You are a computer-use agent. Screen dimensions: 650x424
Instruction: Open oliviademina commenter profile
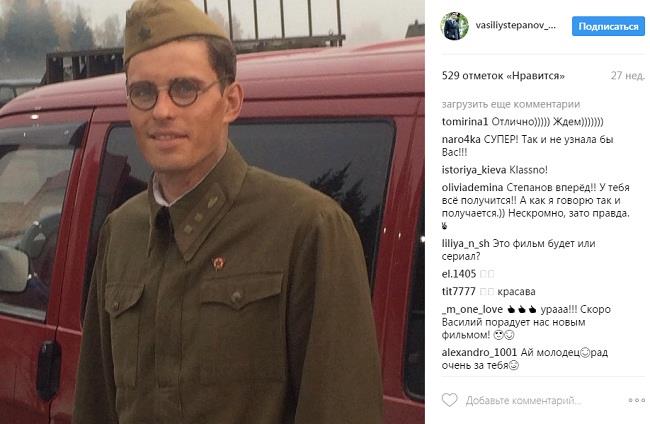pos(472,187)
